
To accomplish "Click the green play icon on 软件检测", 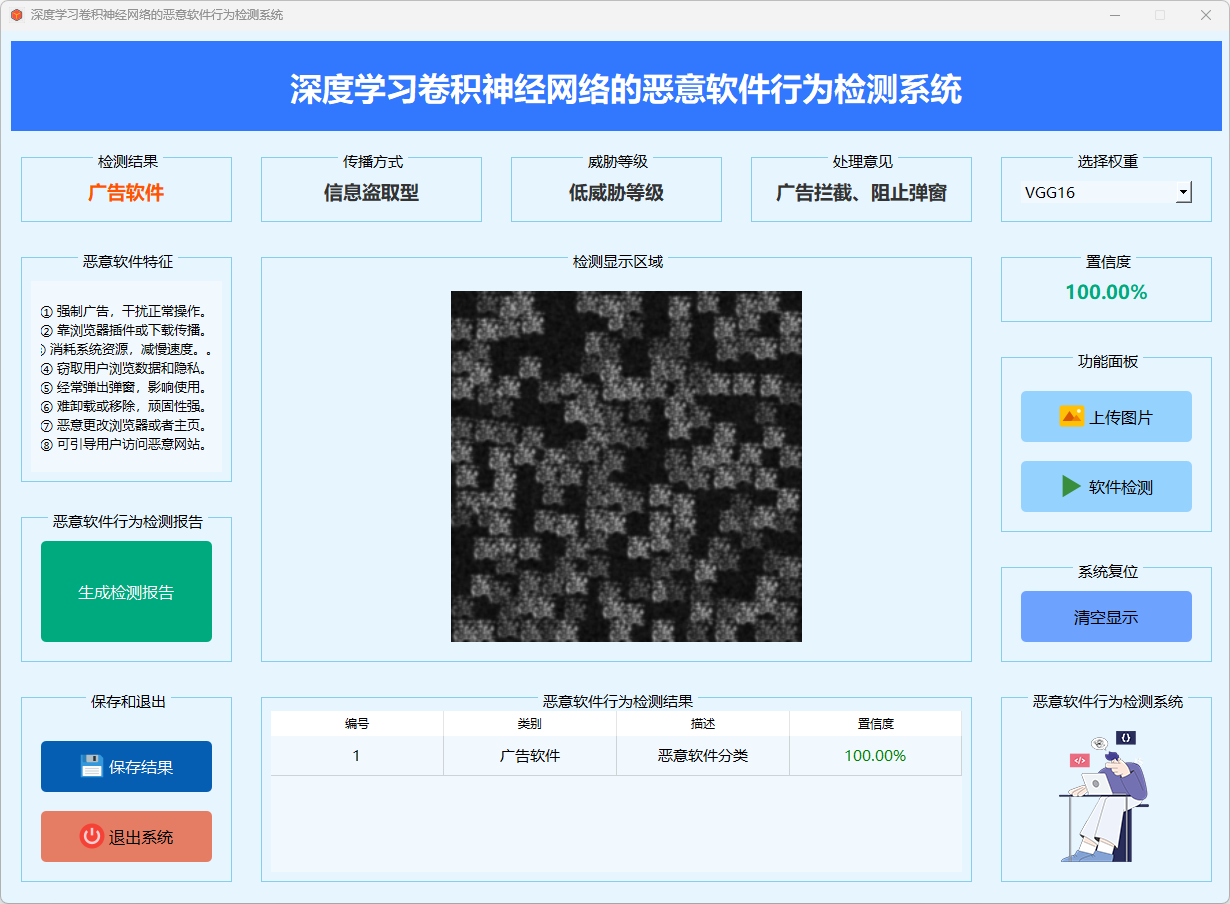I will pos(1071,487).
